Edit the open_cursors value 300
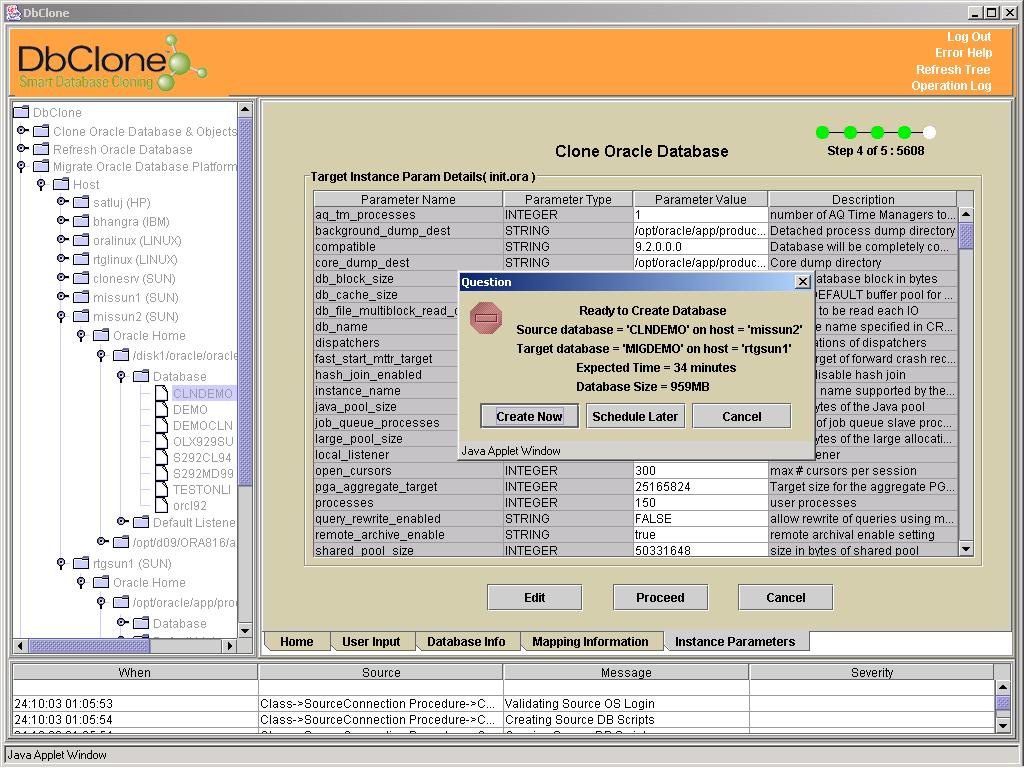 [701, 471]
